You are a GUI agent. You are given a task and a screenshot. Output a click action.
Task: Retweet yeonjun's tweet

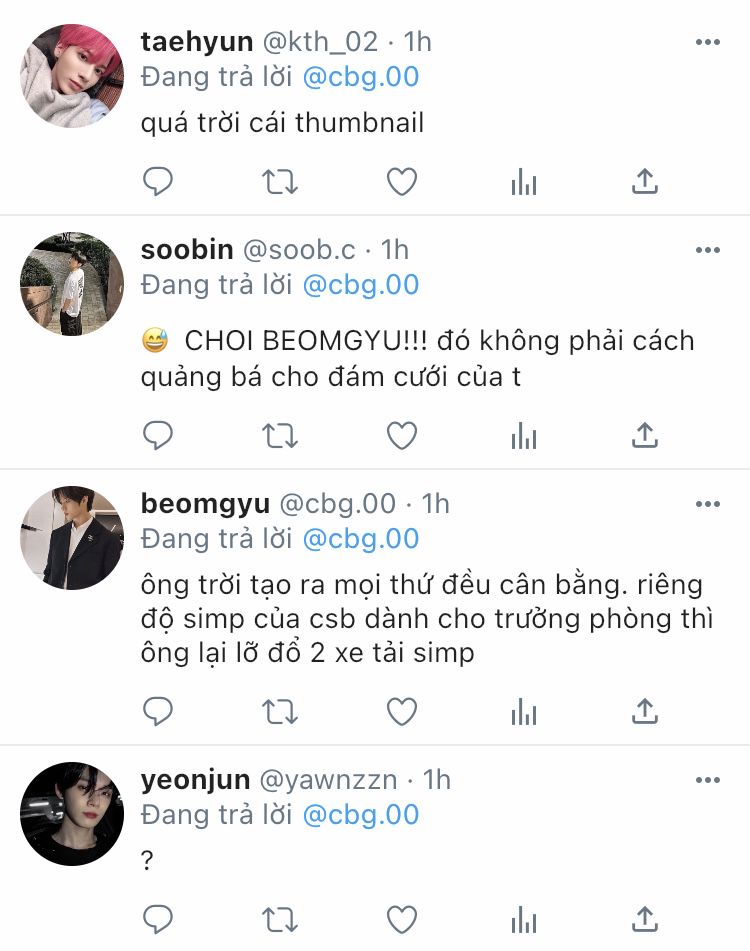click(280, 919)
